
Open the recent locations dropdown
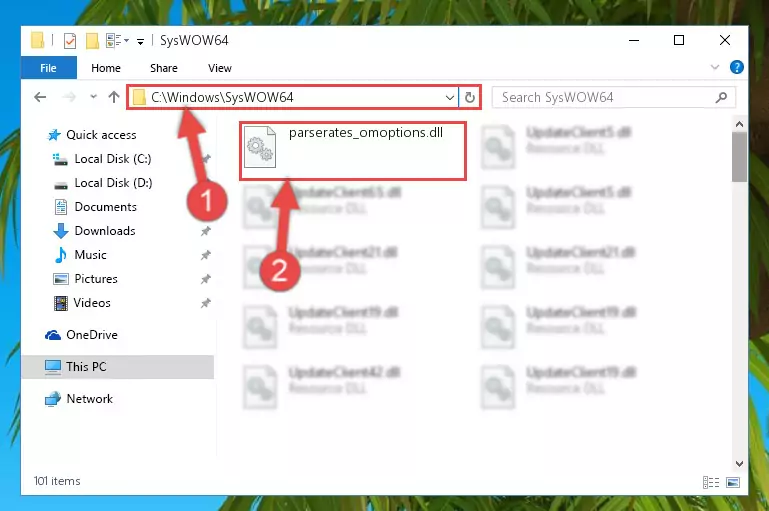pyautogui.click(x=93, y=97)
